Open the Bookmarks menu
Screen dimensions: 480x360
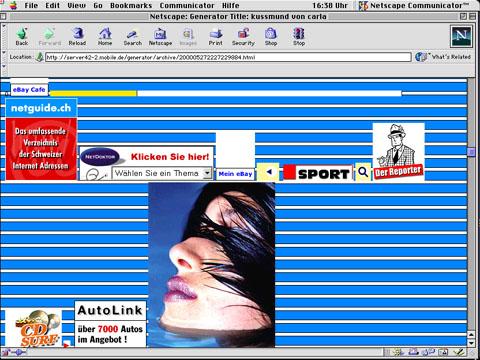(131, 5)
